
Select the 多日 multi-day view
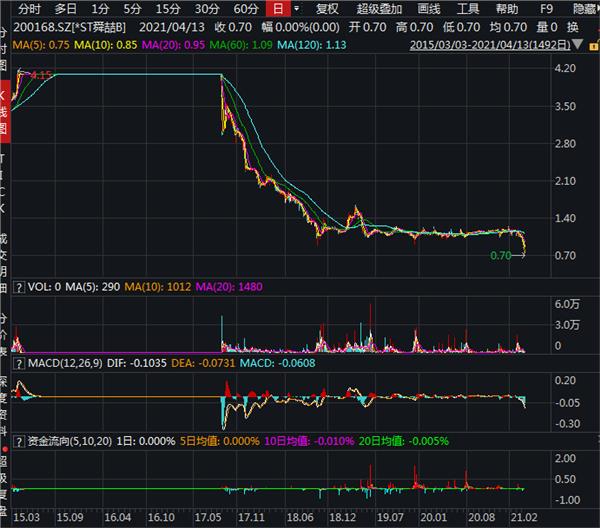66,8
